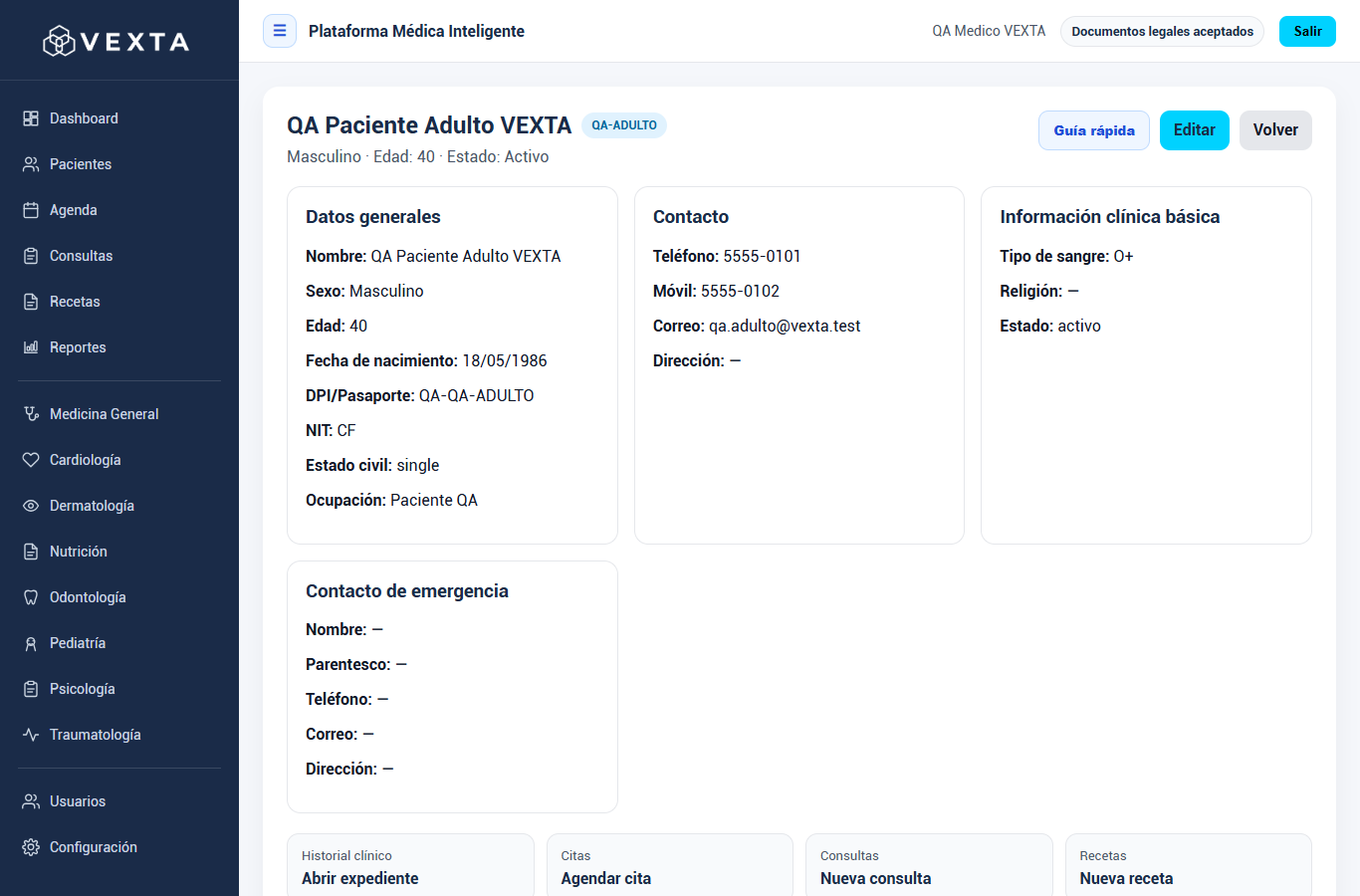Viewport: 1360px width, 896px height.
Task: Click the Nutrición document icon
Action: 31,552
